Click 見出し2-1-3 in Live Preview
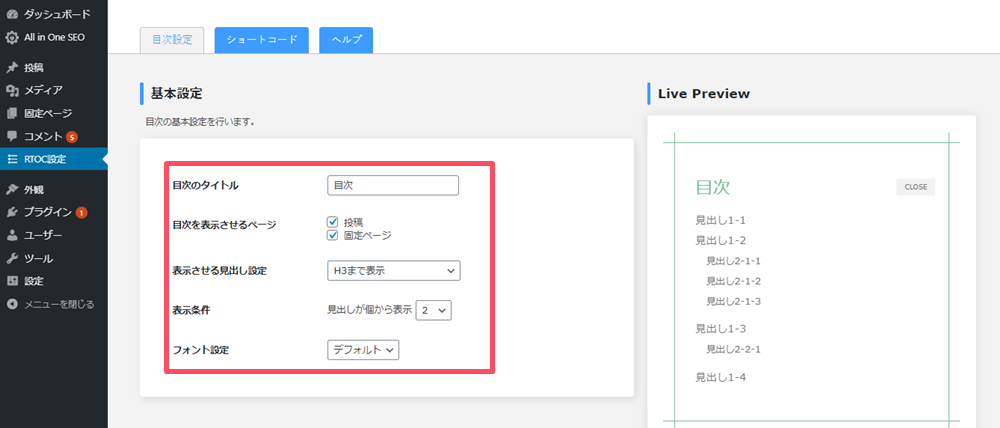 point(733,301)
